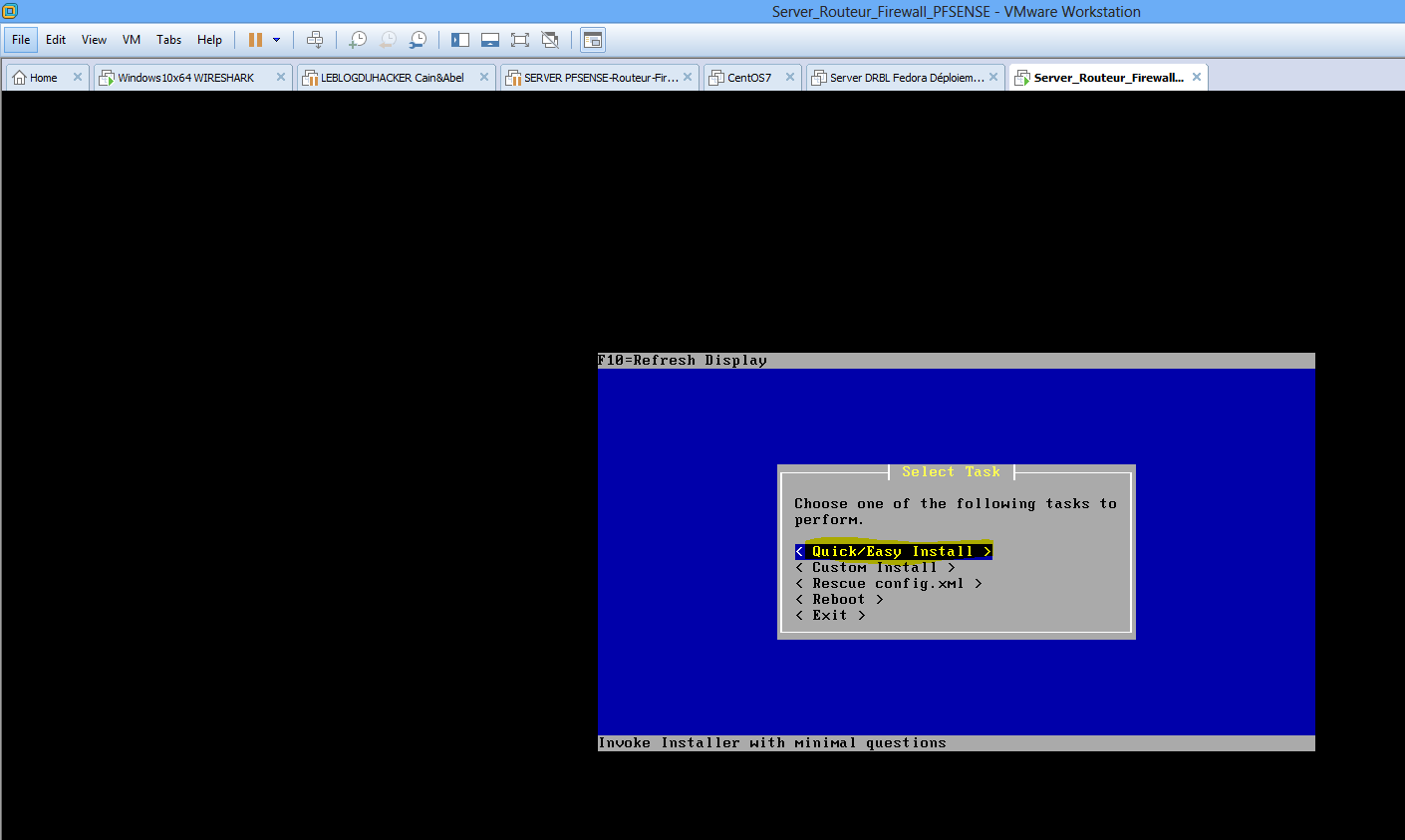Enter full screen mode icon
The height and width of the screenshot is (840, 1405).
coord(520,40)
